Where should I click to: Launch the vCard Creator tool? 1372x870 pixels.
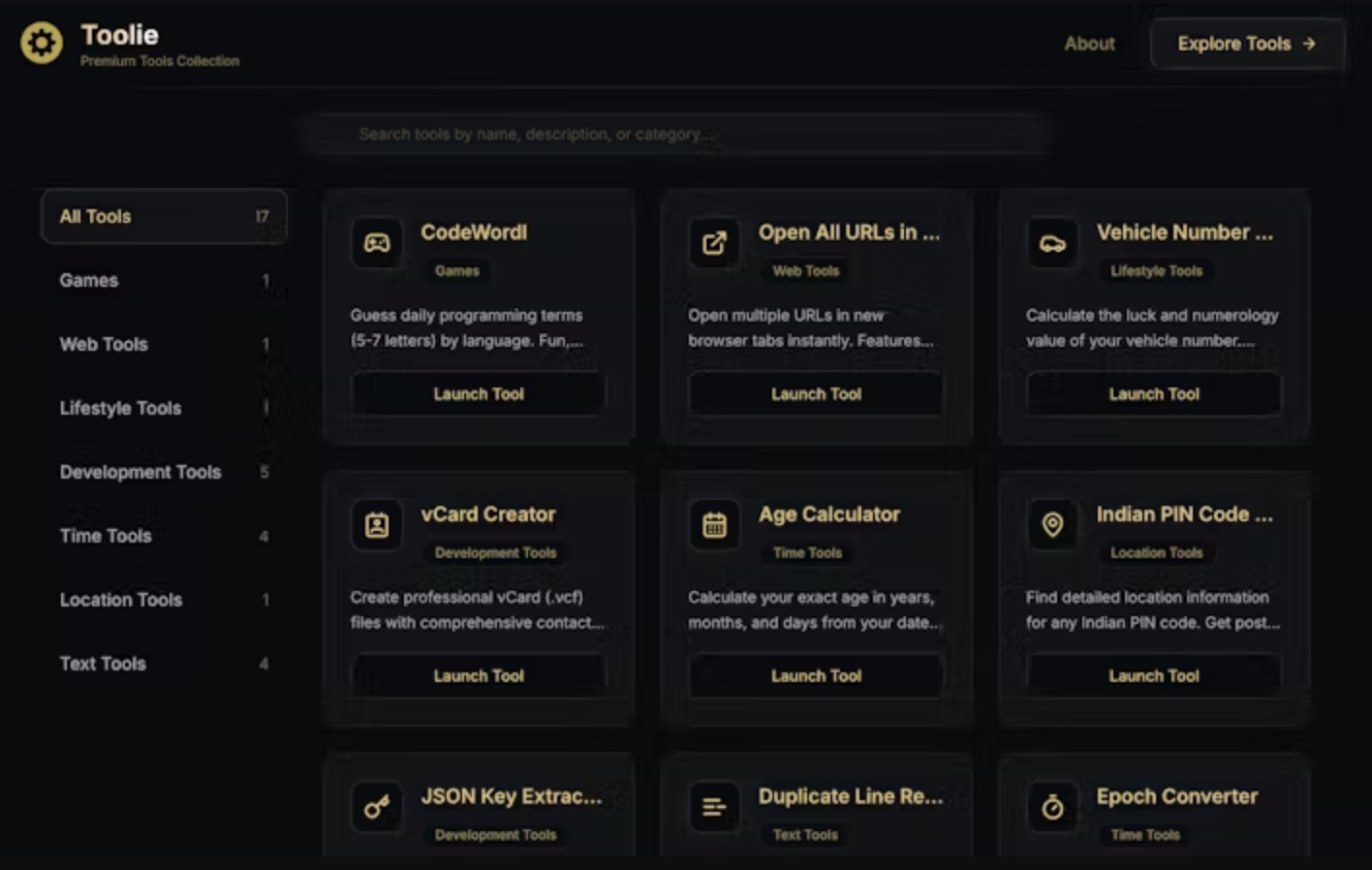point(479,676)
